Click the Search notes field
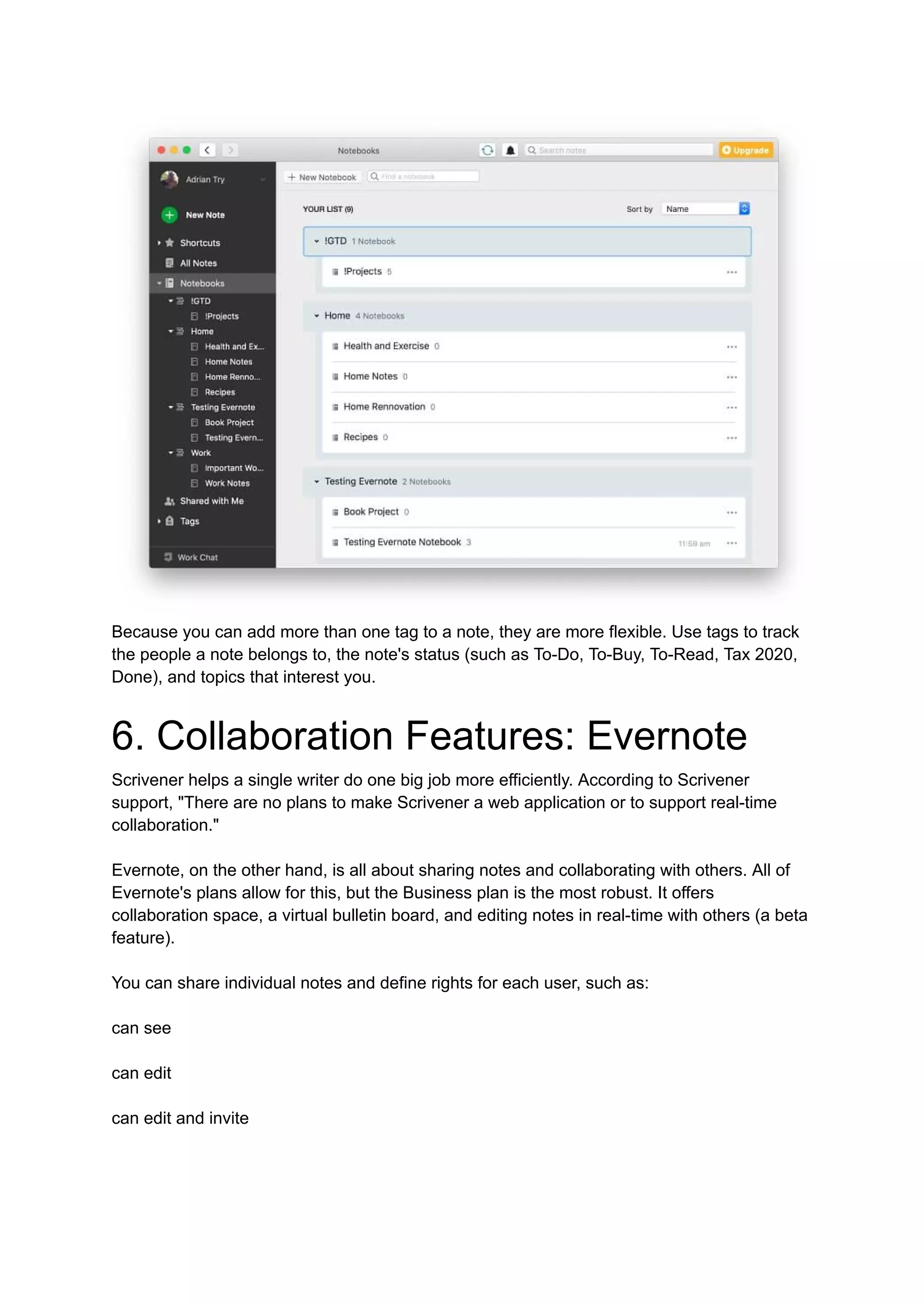 [619, 150]
